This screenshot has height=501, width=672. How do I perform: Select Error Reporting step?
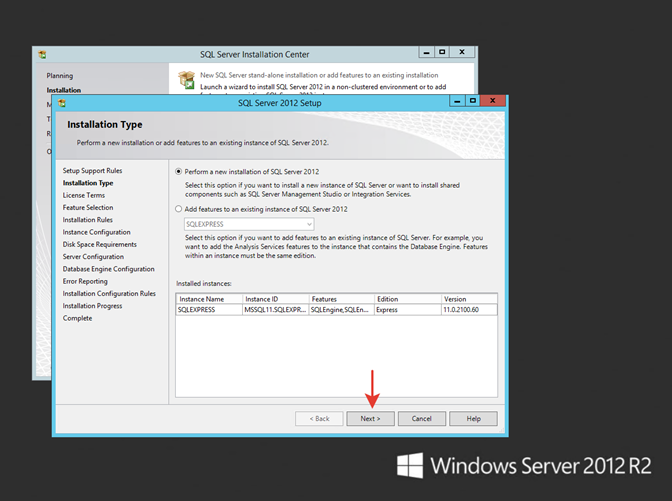coord(85,282)
